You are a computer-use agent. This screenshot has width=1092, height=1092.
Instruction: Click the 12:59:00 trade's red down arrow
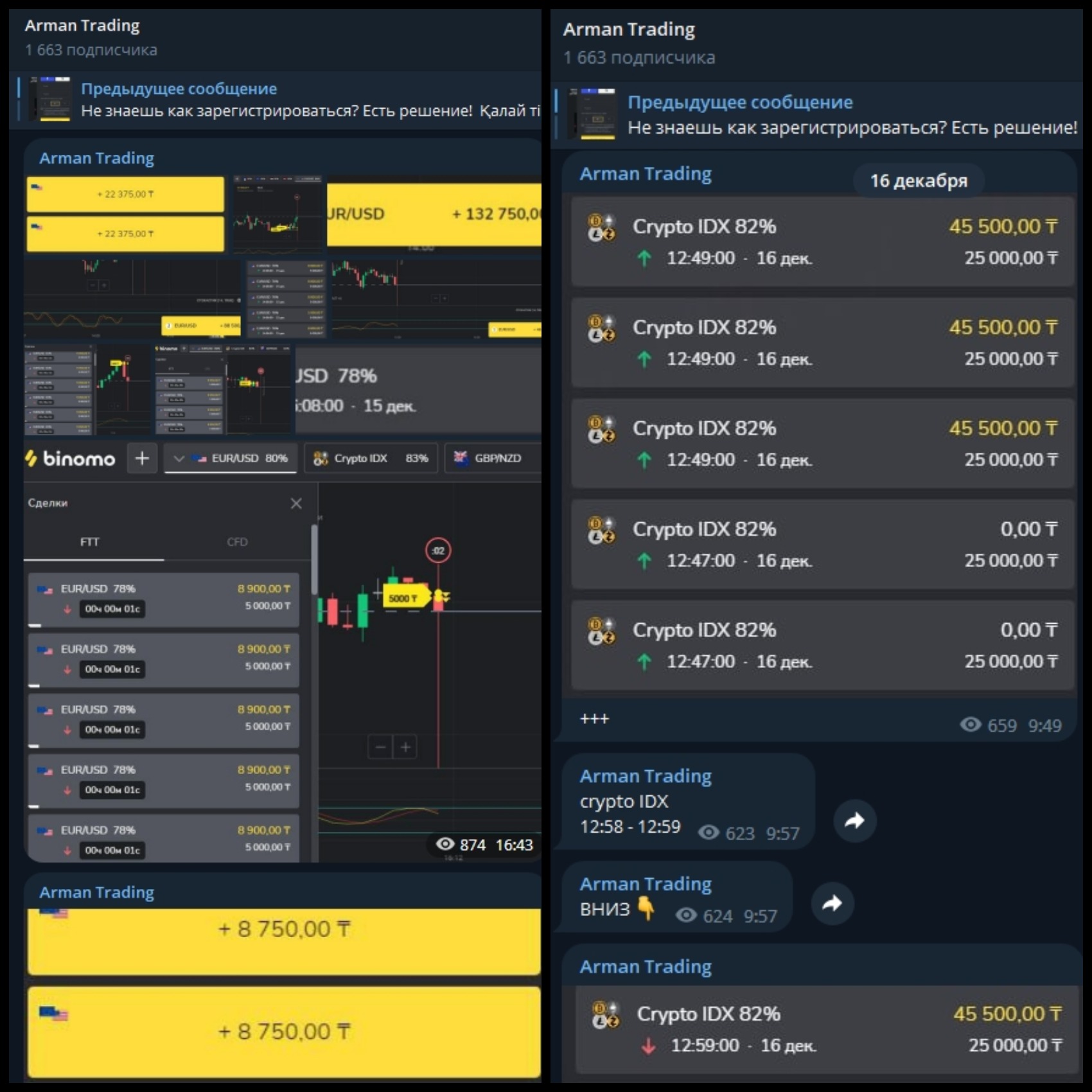pos(649,1046)
